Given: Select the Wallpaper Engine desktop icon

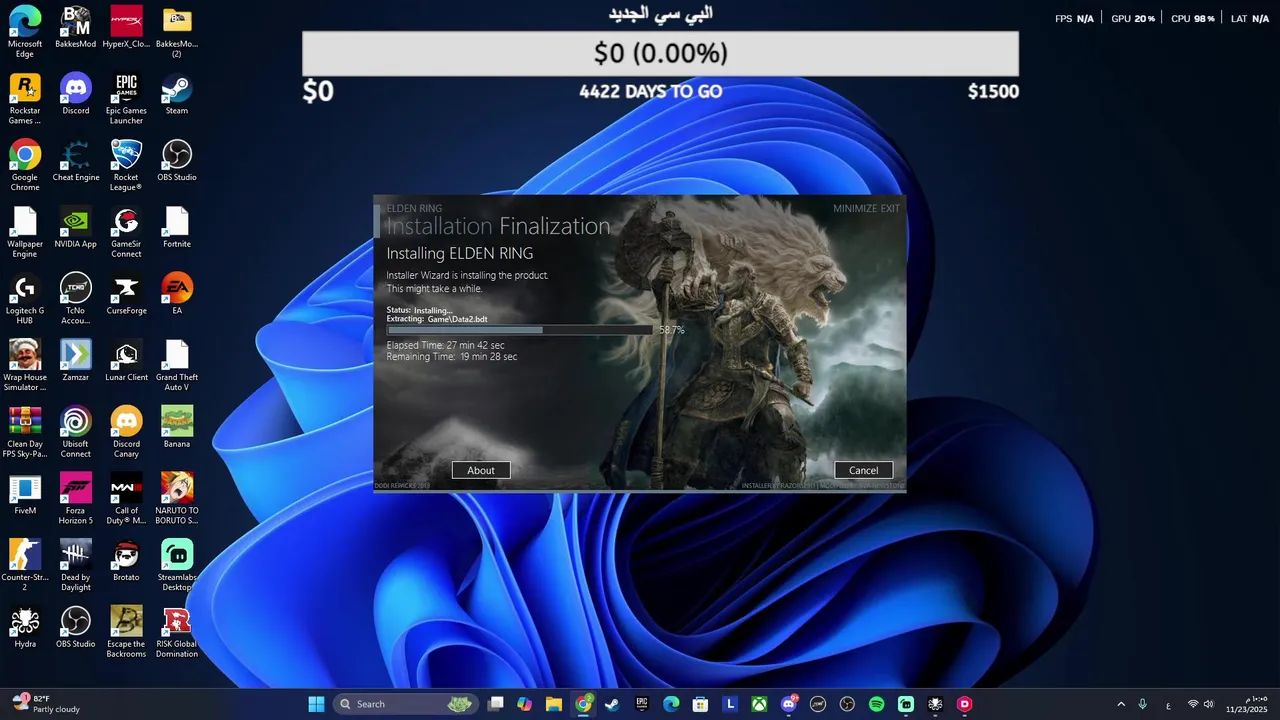Looking at the screenshot, I should 25,232.
